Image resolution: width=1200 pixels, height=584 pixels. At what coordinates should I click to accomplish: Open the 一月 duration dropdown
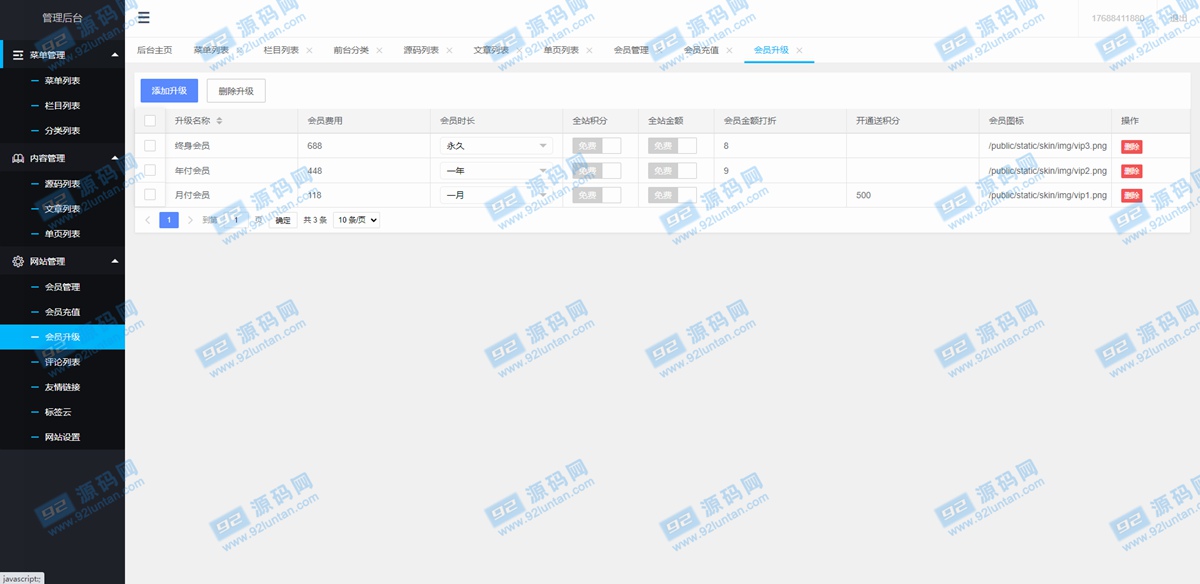click(497, 195)
